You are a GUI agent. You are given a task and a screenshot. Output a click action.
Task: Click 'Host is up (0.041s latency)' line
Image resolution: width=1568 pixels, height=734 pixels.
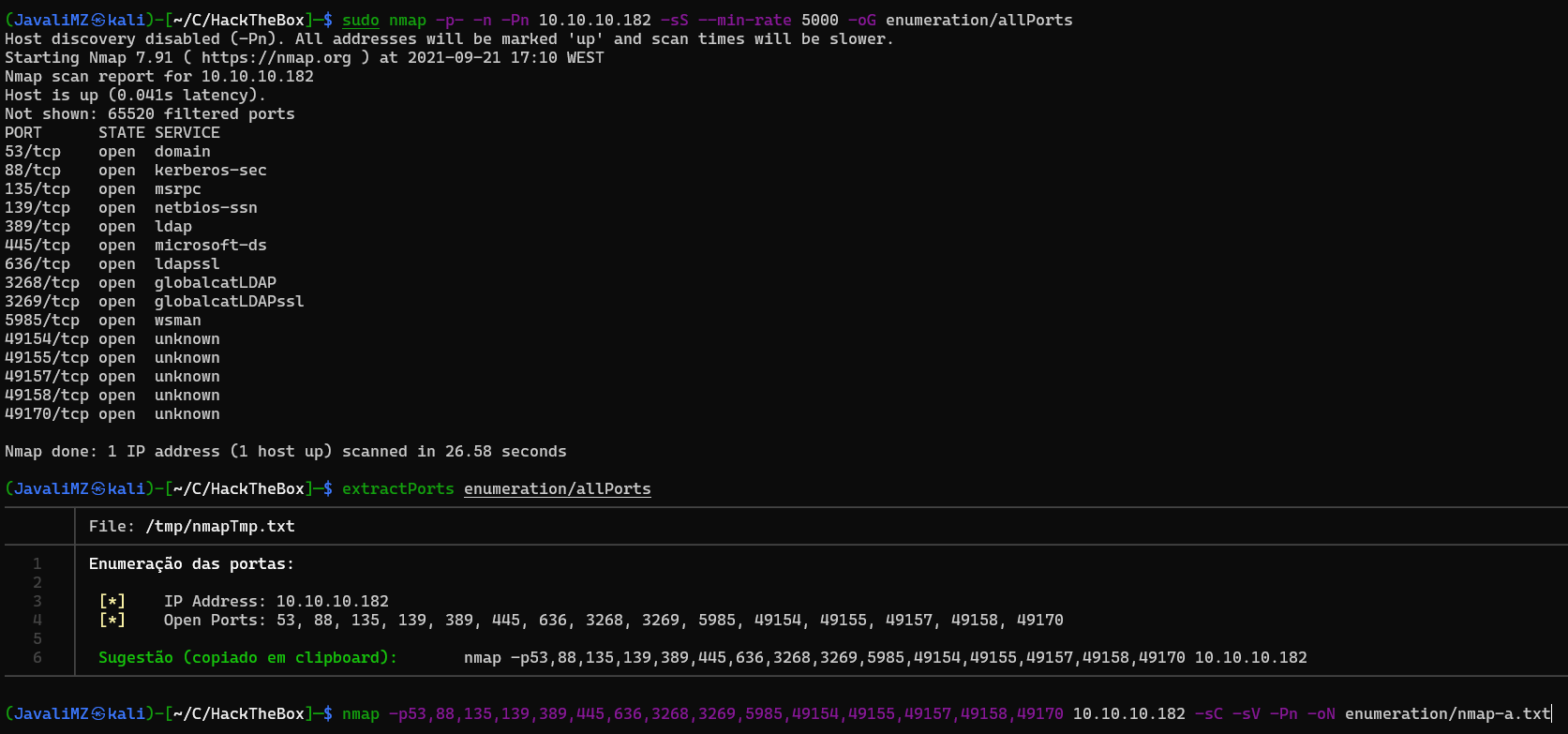(x=136, y=96)
